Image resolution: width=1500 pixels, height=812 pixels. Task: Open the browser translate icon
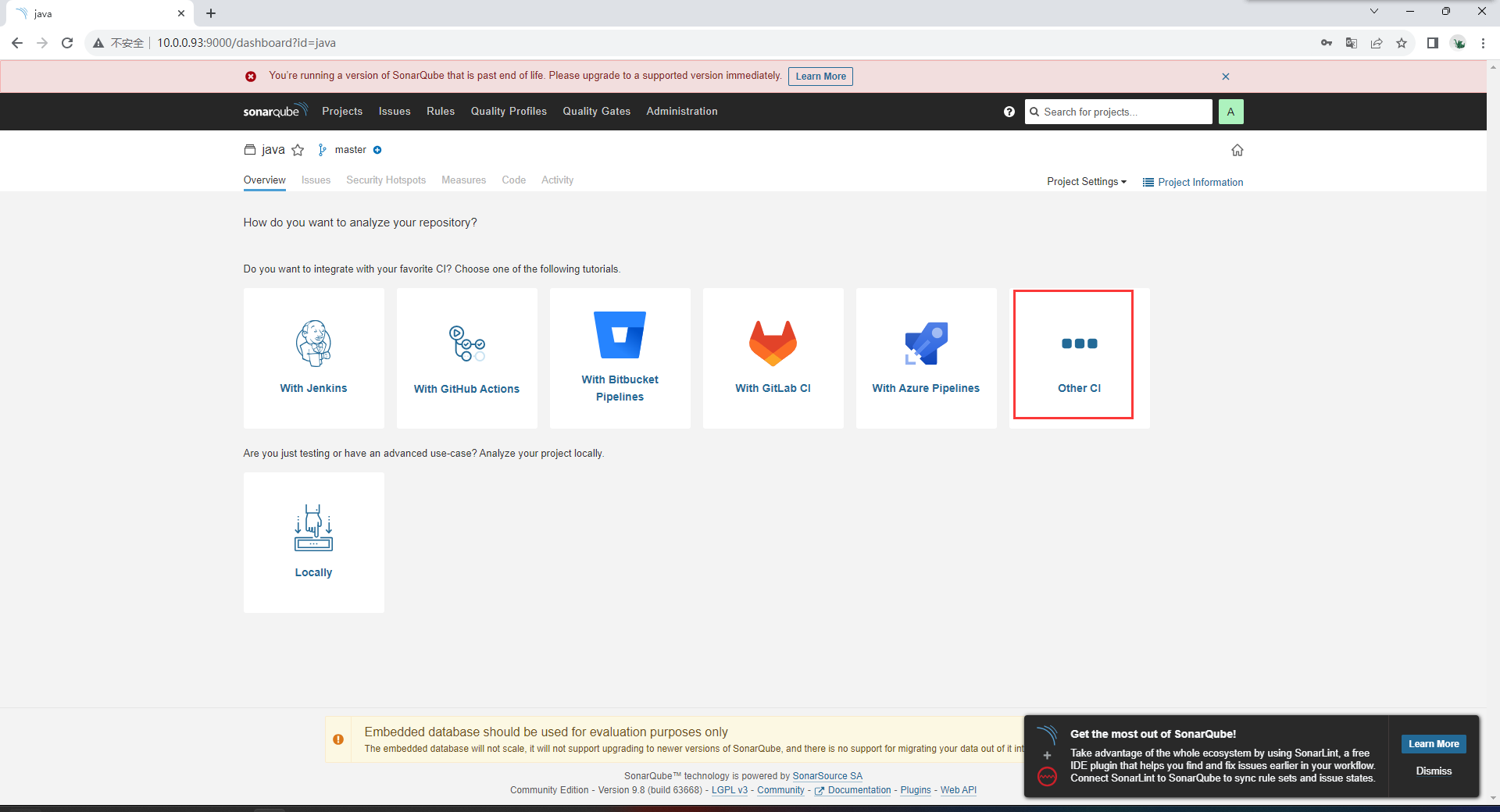(x=1352, y=43)
